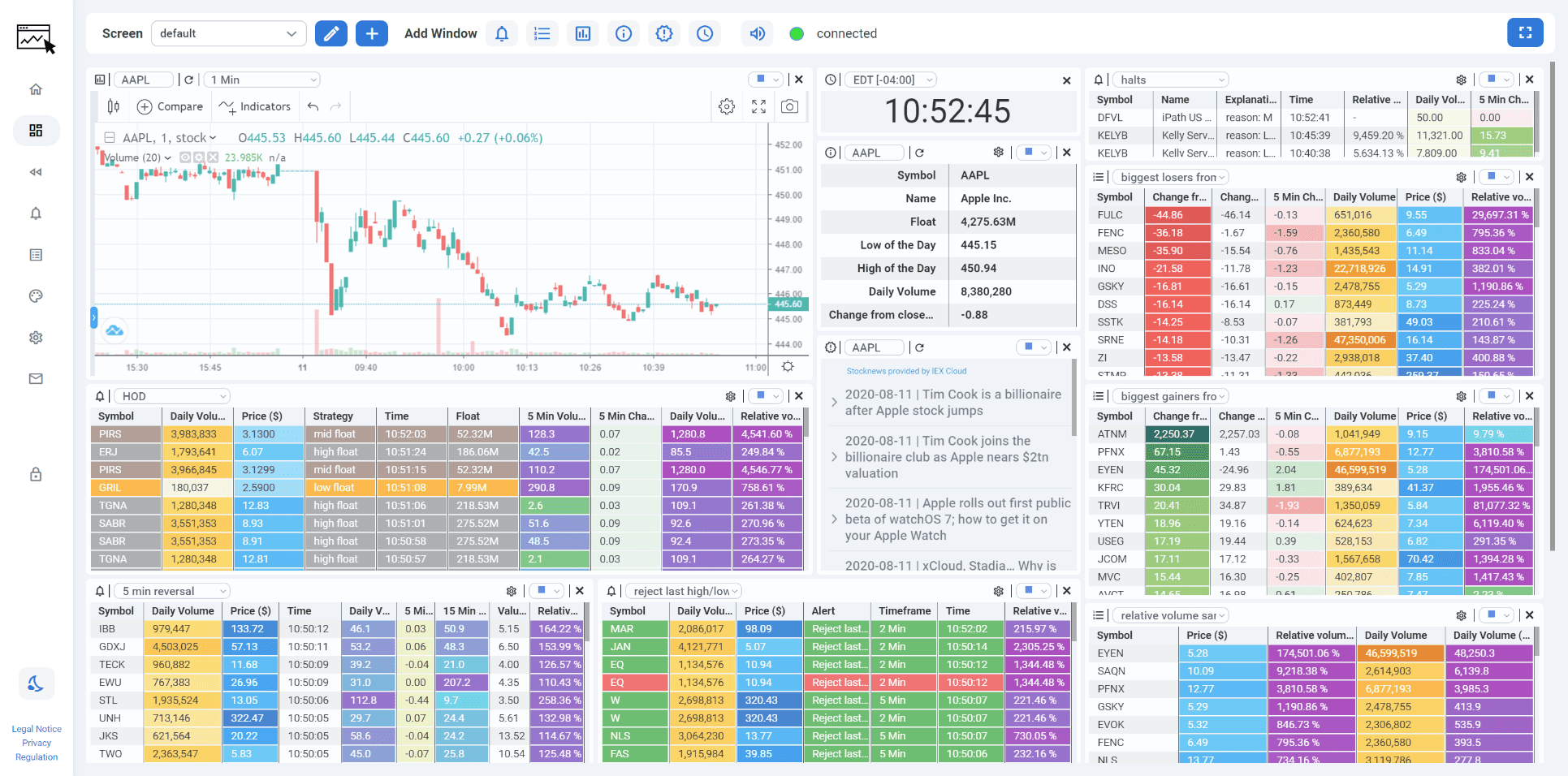1568x776 pixels.
Task: Toggle dark mode with moon icon
Action: [36, 683]
